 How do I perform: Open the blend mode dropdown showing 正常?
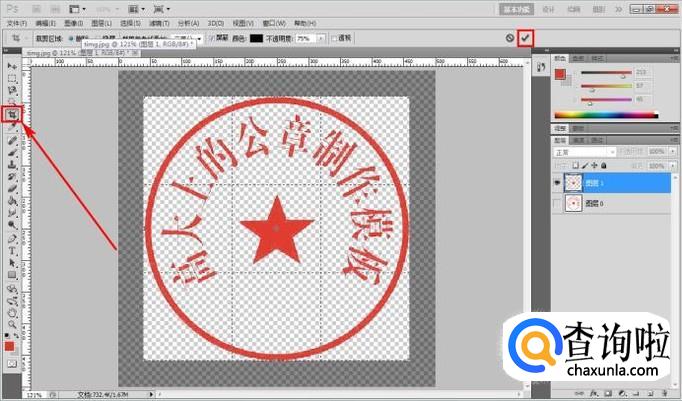tap(580, 151)
